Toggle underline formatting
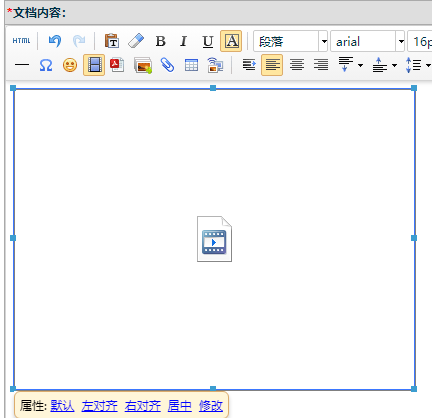This screenshot has height=418, width=432. point(208,41)
